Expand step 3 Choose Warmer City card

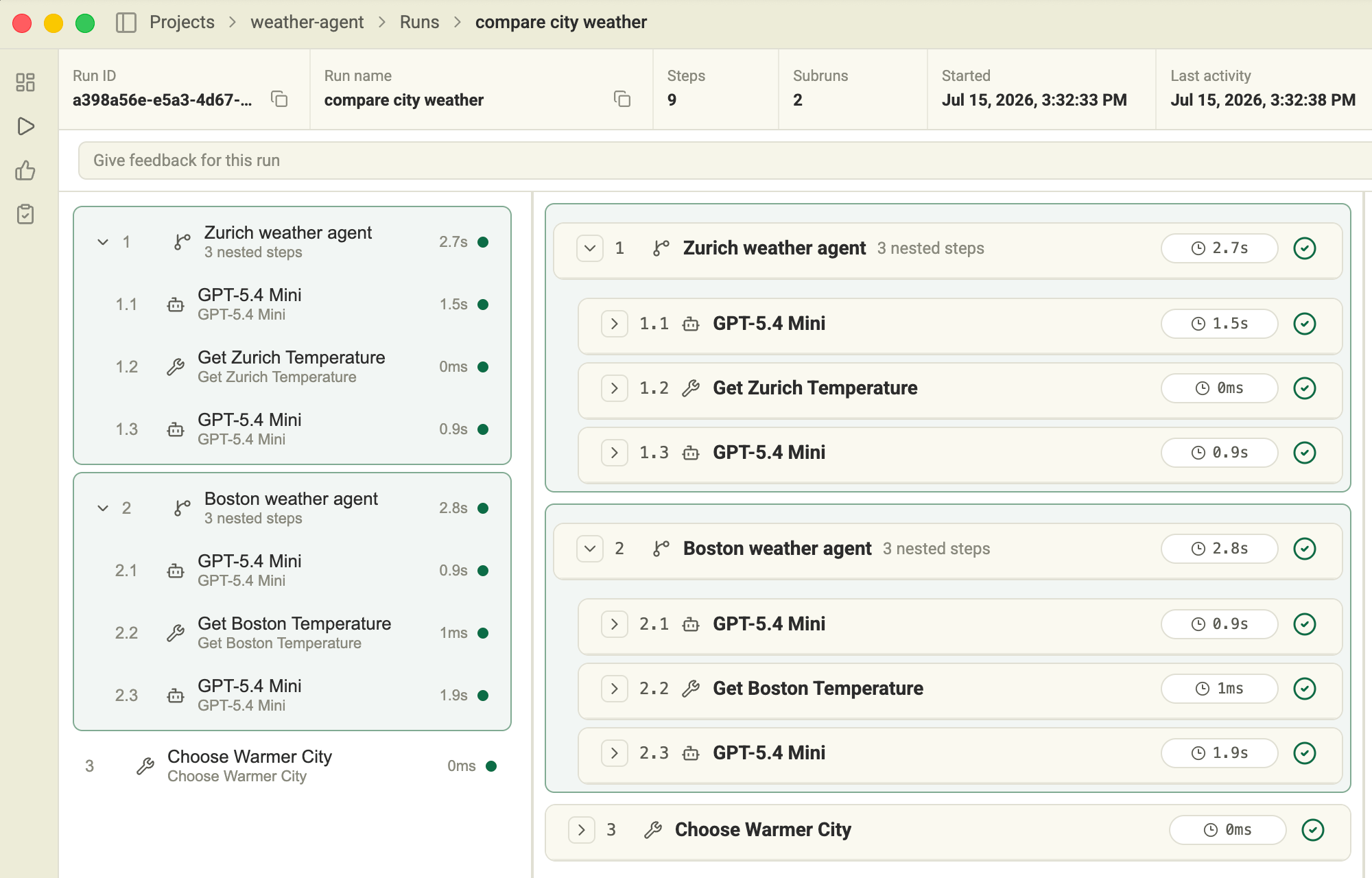click(582, 830)
